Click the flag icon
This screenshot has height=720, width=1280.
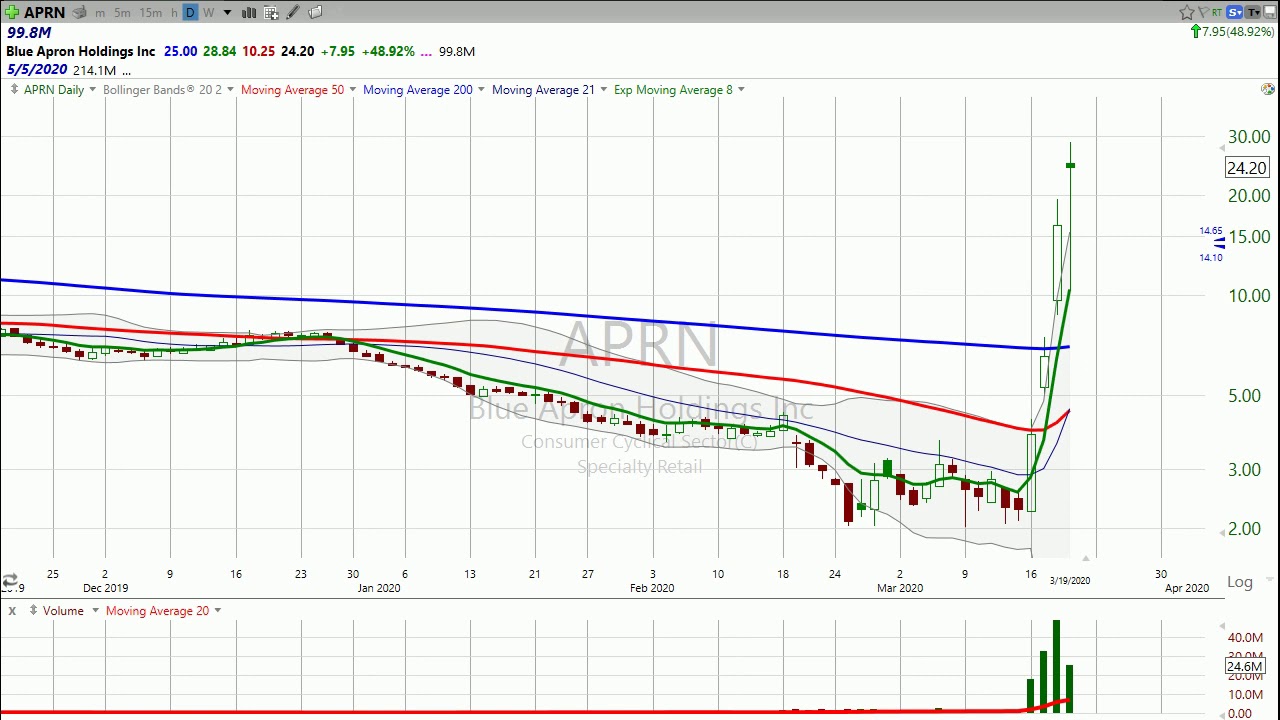(x=1204, y=12)
